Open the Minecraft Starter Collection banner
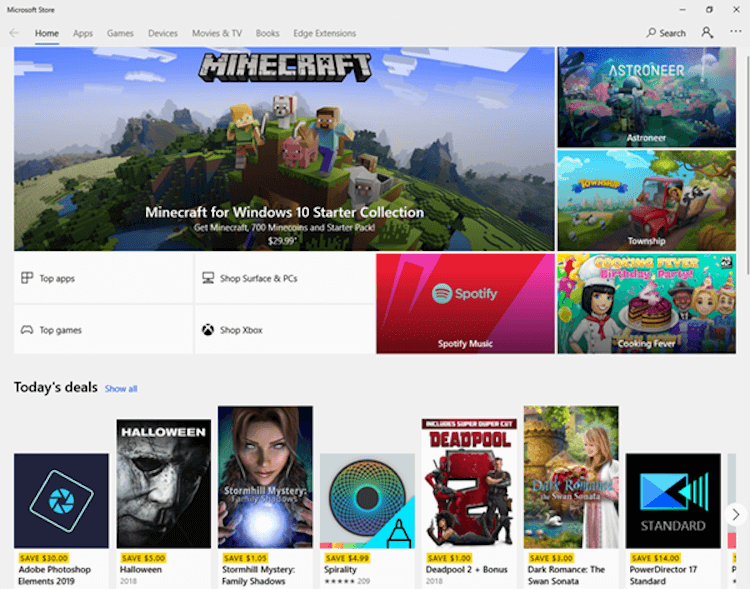 coord(284,149)
